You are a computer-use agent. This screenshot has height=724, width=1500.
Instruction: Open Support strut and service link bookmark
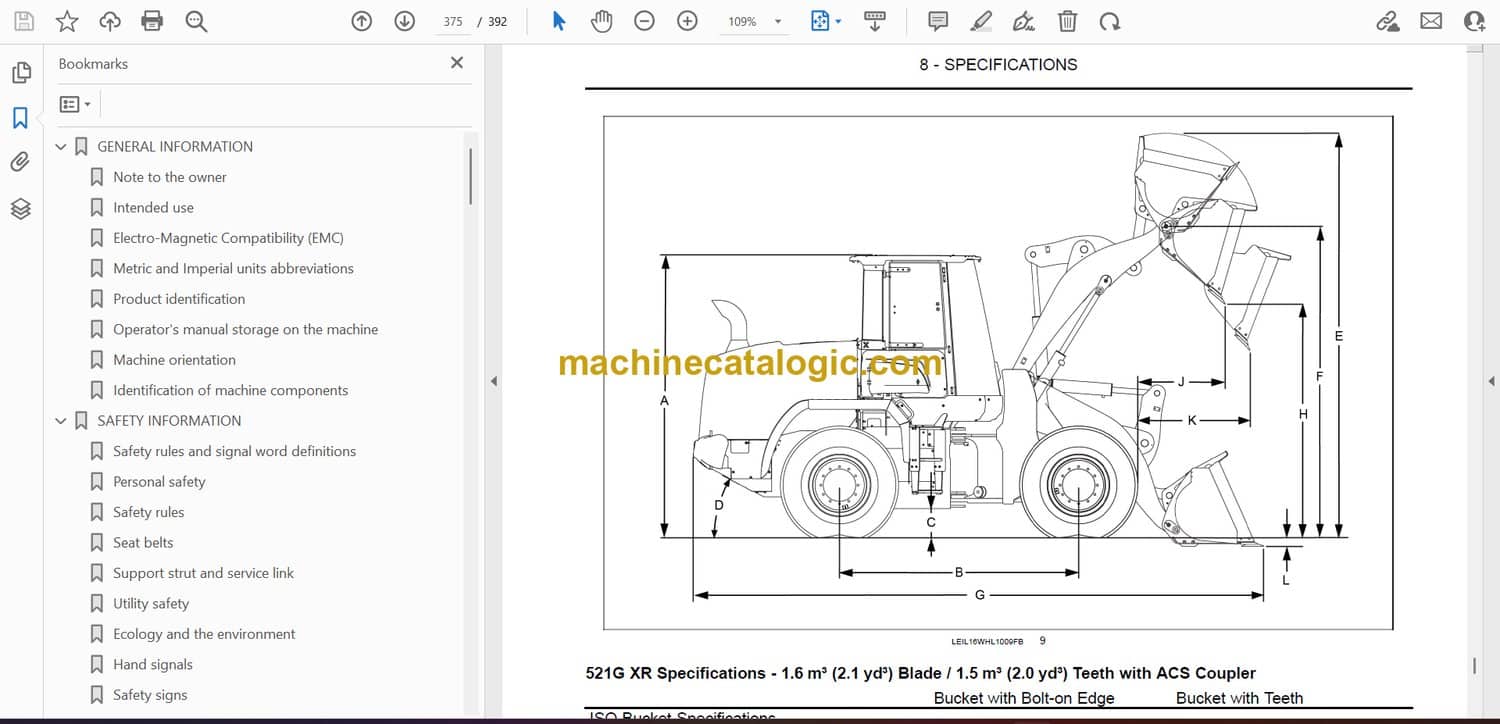click(x=203, y=574)
